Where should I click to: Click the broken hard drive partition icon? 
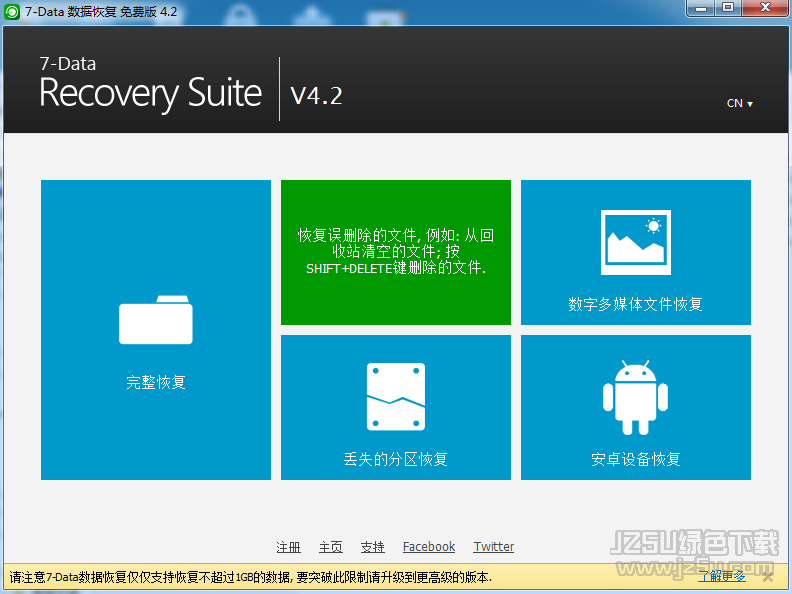click(x=395, y=397)
